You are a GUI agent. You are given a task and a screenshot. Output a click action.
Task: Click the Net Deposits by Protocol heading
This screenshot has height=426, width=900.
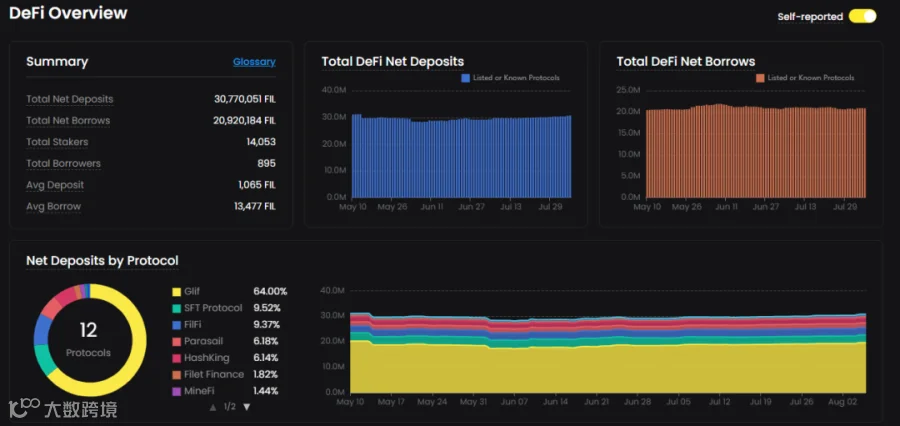(x=102, y=261)
